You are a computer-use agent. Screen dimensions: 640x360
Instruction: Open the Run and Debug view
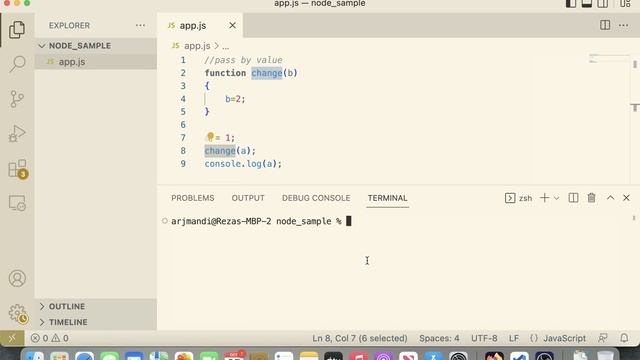tap(17, 133)
